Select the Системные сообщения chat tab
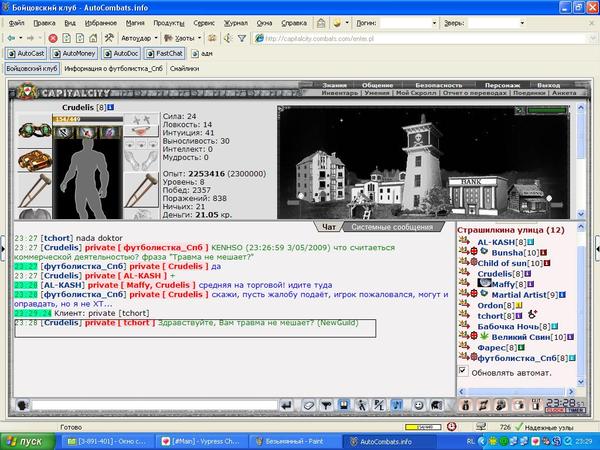Viewport: 600px width, 450px height. click(392, 227)
